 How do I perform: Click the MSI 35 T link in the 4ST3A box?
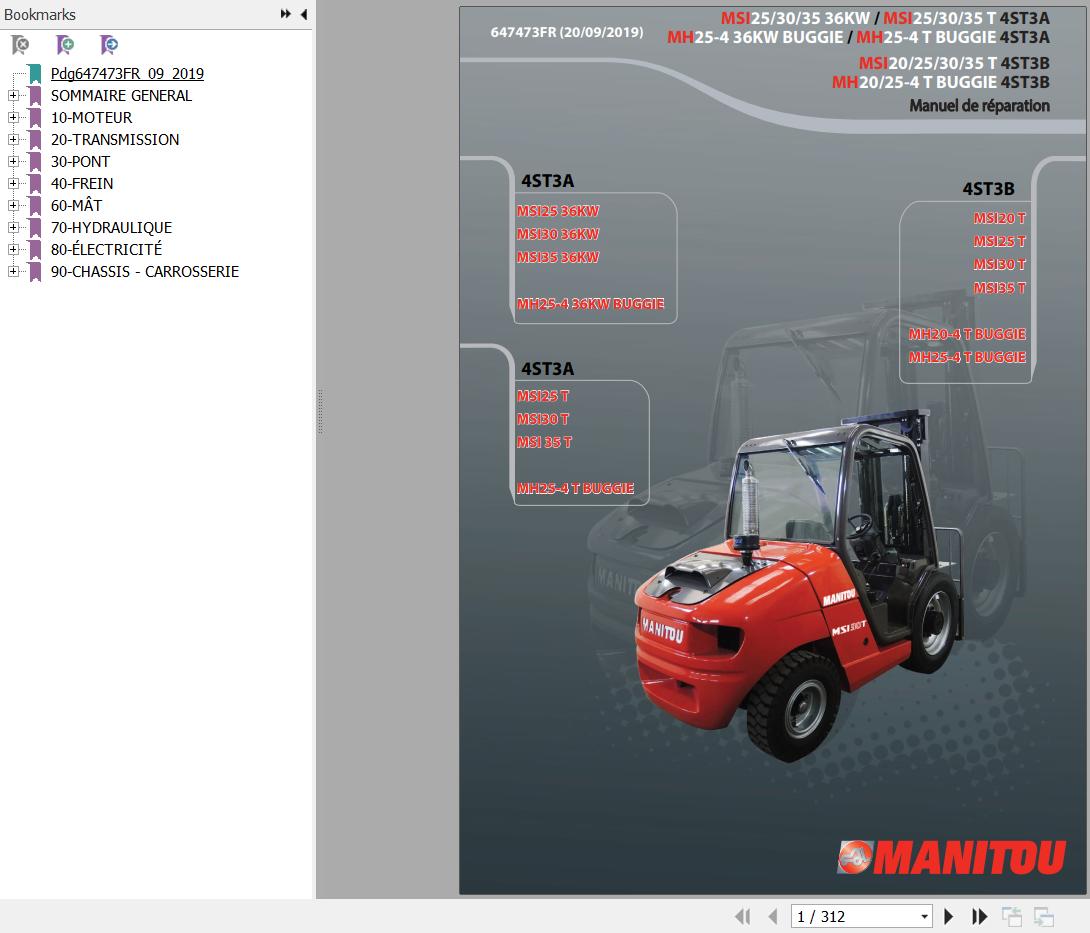click(544, 441)
